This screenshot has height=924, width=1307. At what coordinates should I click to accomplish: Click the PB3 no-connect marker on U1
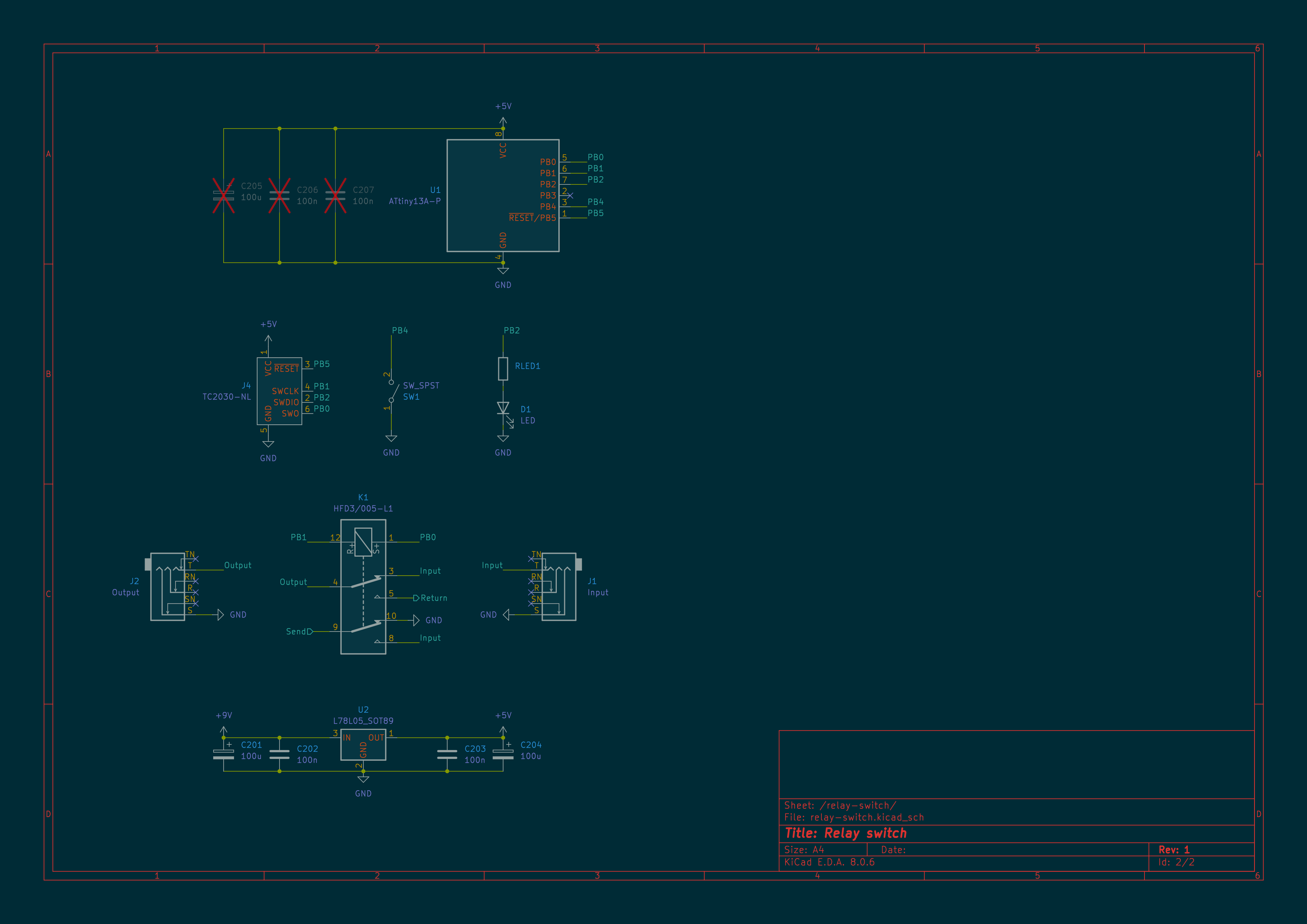coord(570,196)
